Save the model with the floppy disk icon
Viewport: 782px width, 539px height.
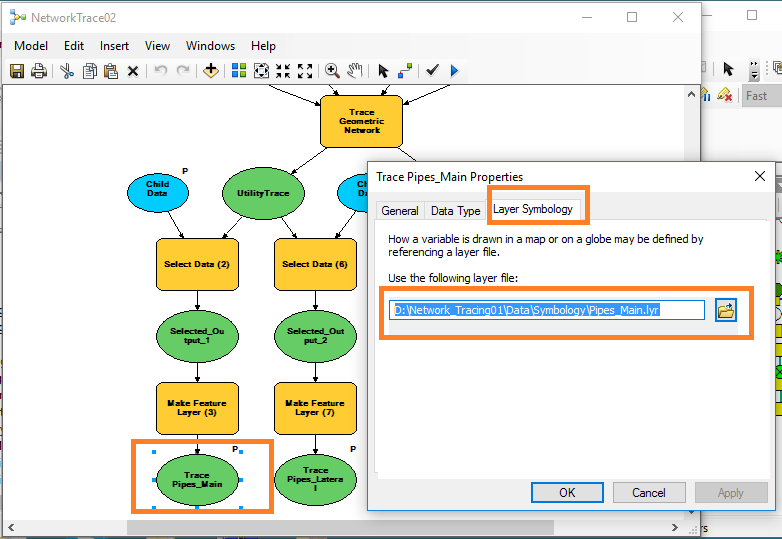(17, 71)
